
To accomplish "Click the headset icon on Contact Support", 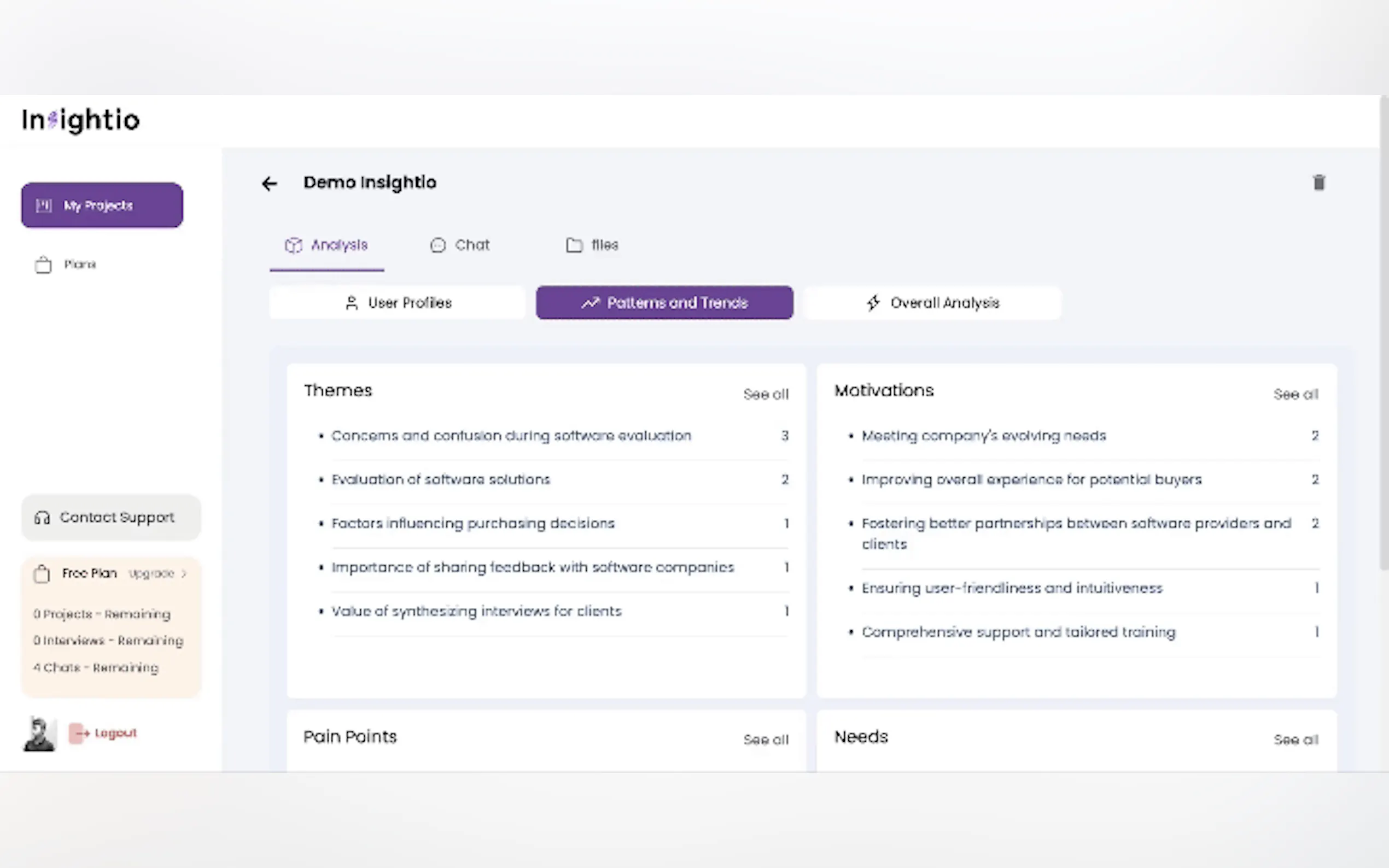I will point(42,518).
